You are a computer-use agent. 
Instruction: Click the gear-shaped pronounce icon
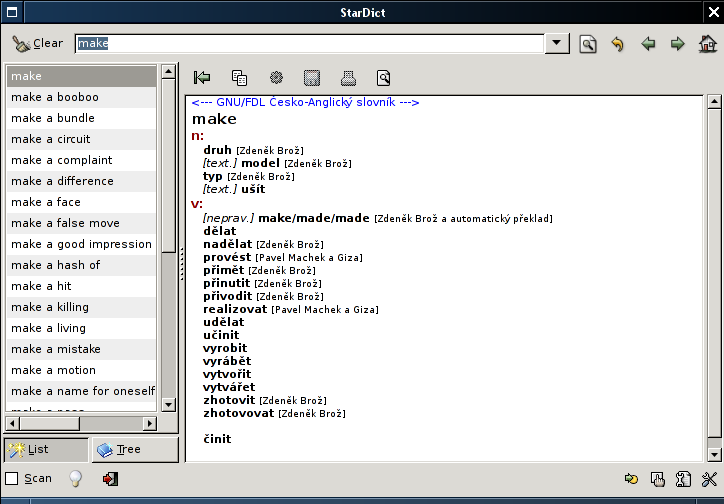276,78
